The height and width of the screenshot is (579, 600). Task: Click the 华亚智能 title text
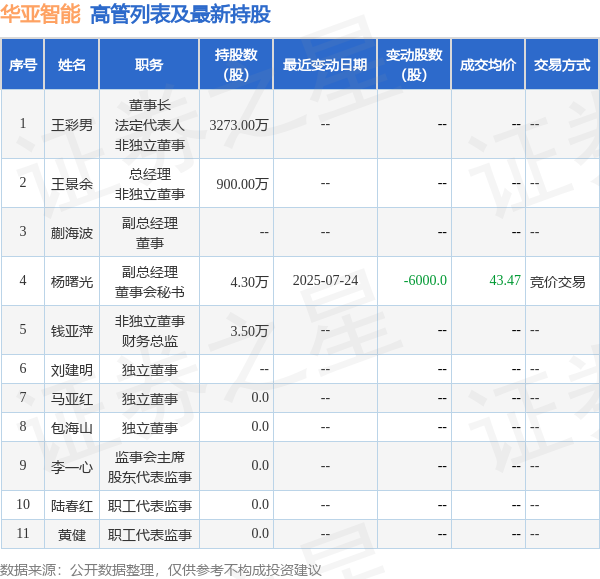[x=40, y=14]
